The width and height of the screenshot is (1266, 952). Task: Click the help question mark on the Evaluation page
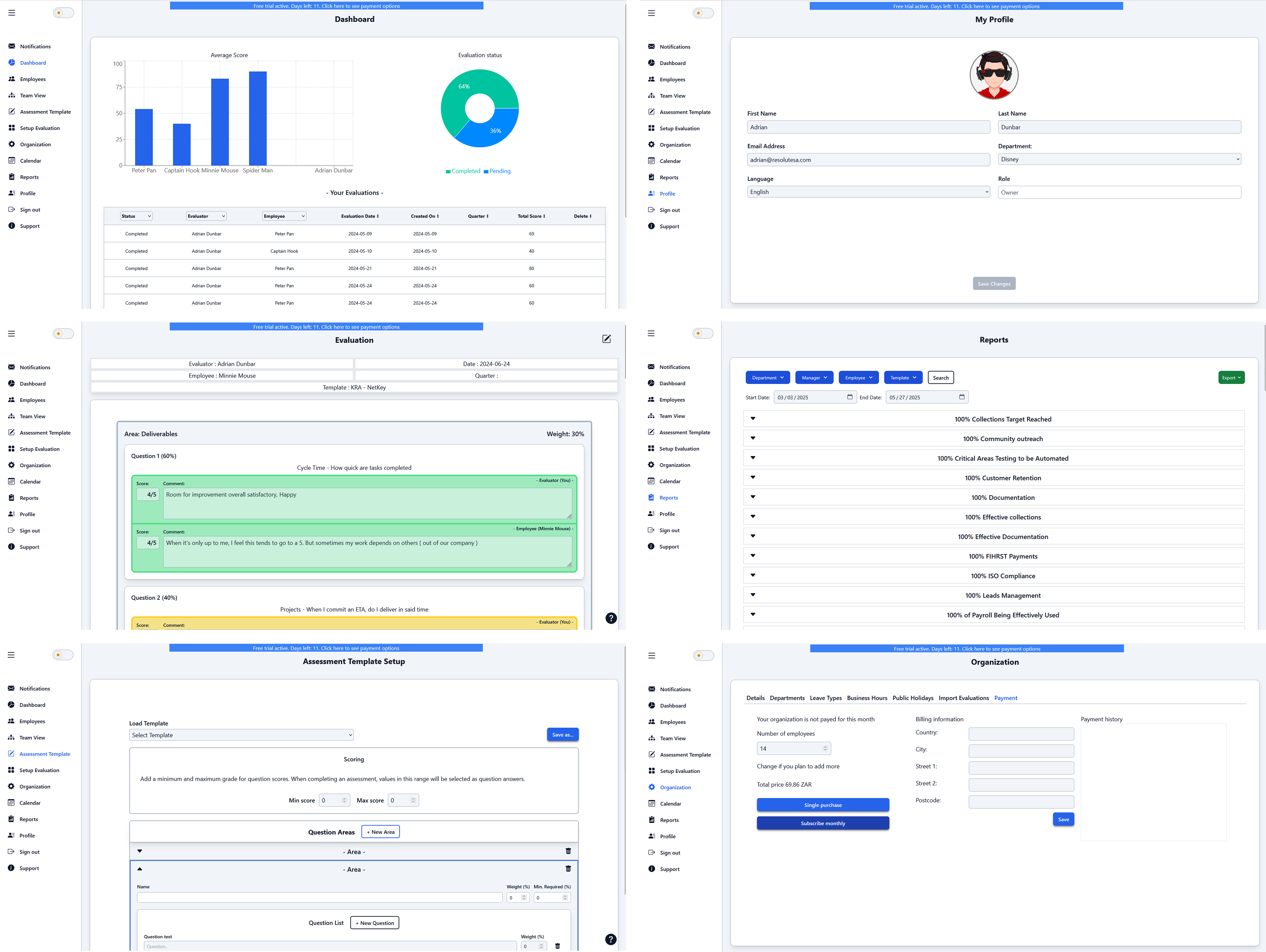611,618
